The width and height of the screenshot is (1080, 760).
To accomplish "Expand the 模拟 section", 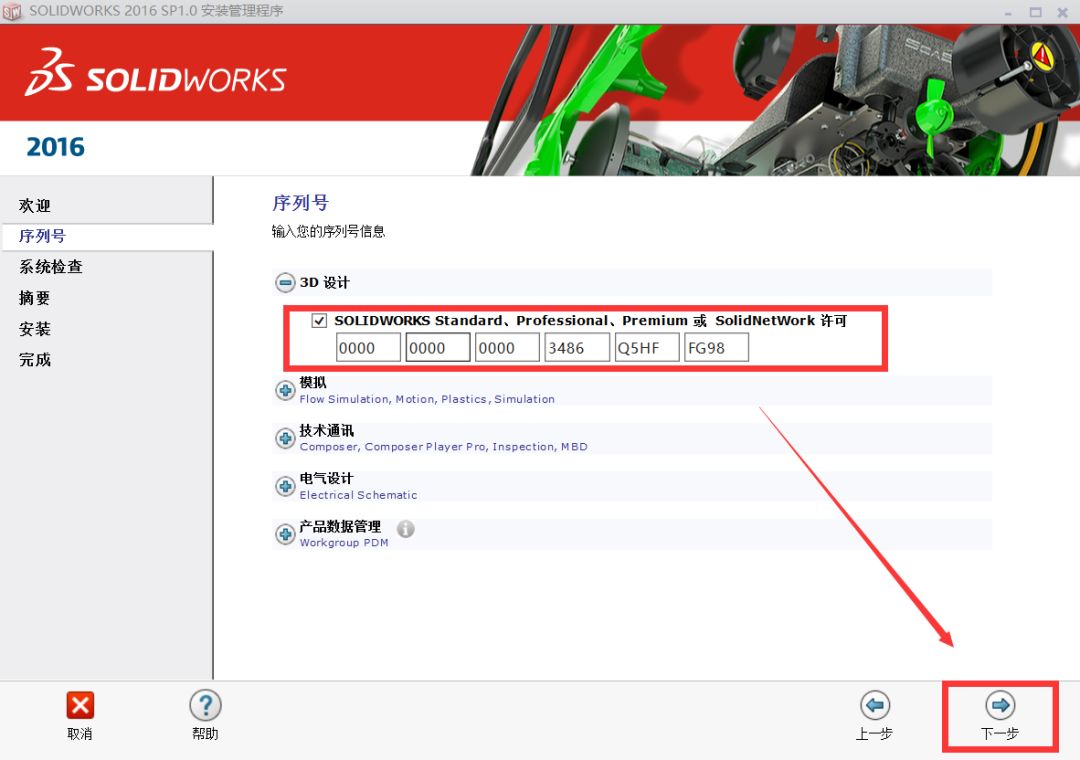I will point(285,390).
